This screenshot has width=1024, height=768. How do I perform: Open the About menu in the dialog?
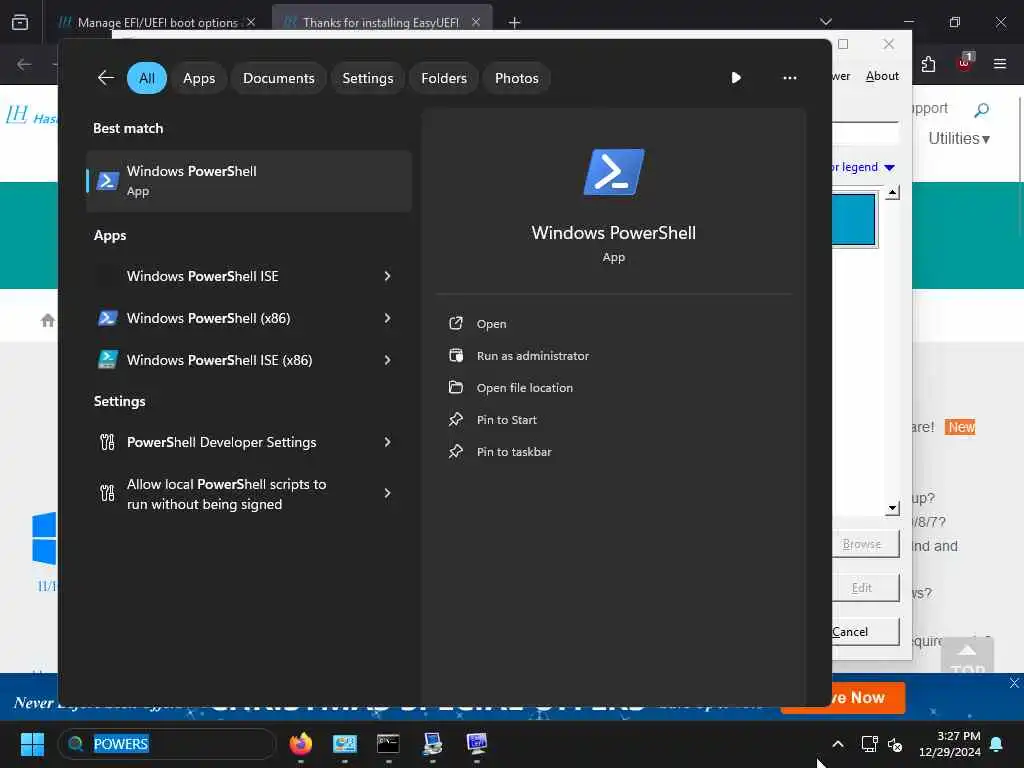882,76
